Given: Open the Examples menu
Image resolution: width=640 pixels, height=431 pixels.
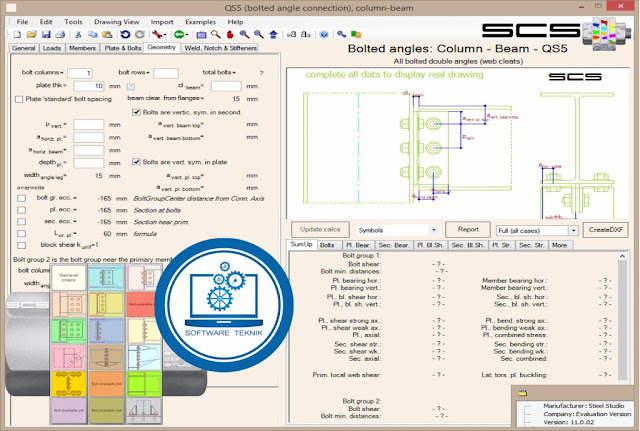Looking at the screenshot, I should [200, 22].
